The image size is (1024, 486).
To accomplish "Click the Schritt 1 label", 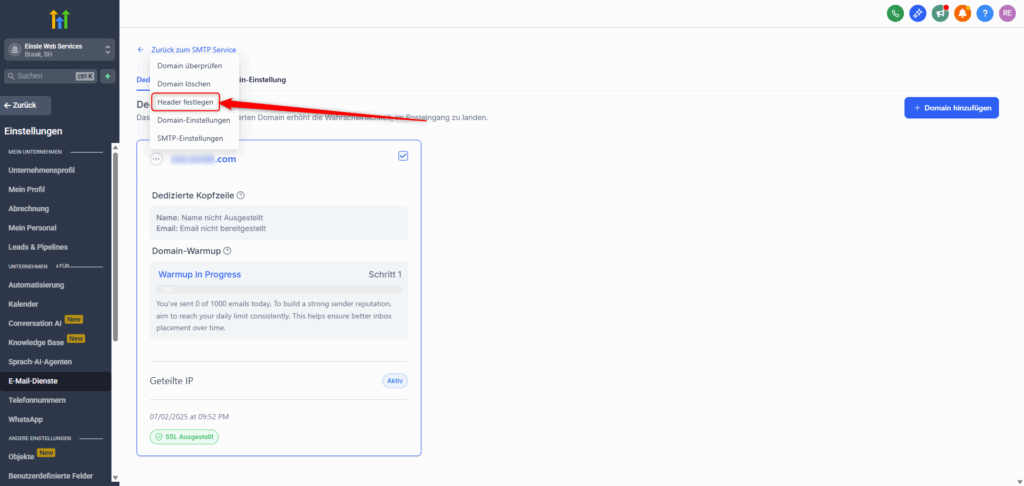I will pyautogui.click(x=385, y=274).
